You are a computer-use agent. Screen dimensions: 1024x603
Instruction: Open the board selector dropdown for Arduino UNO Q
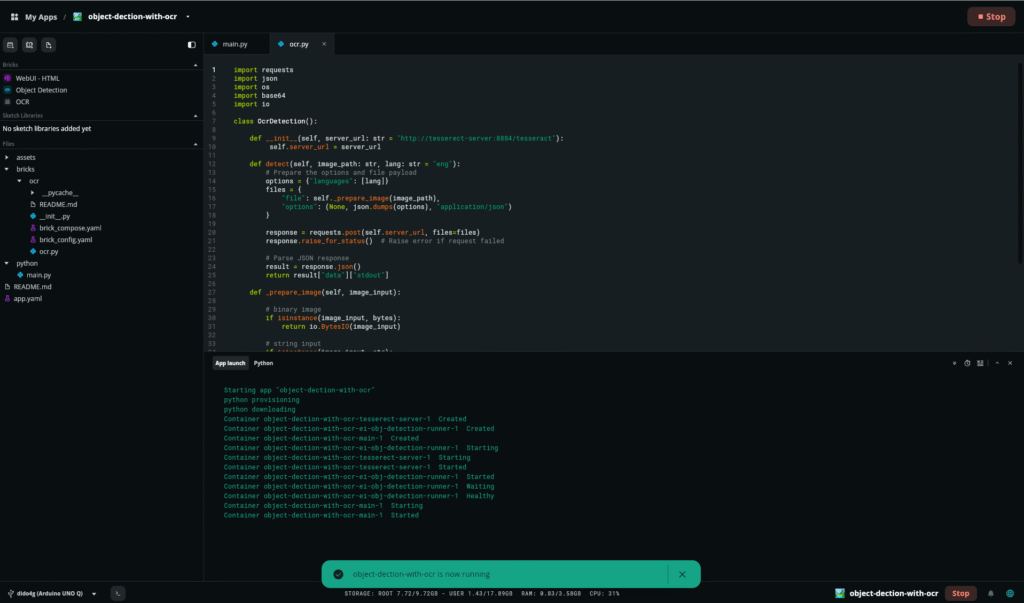(94, 593)
